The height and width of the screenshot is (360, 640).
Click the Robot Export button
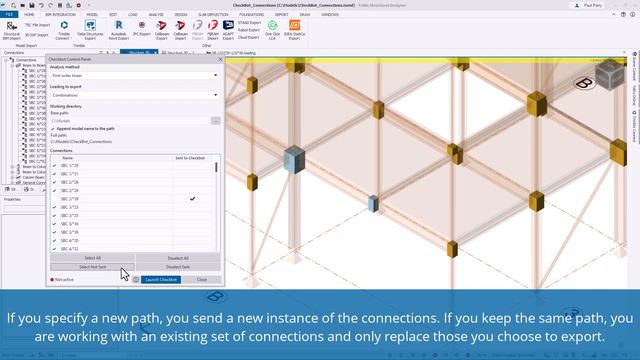[x=249, y=30]
